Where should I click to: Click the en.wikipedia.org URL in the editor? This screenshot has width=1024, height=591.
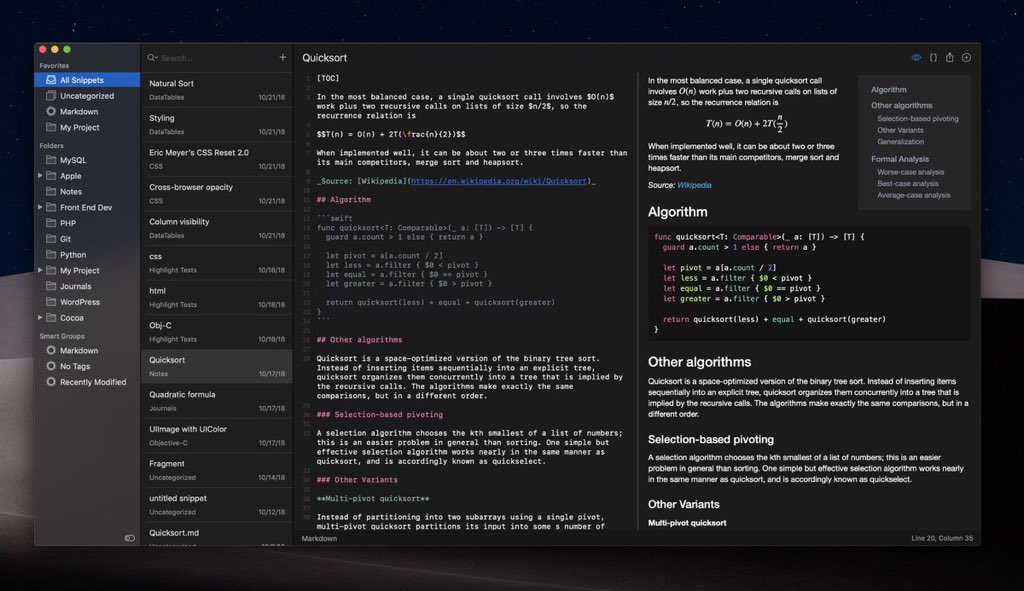(x=499, y=181)
